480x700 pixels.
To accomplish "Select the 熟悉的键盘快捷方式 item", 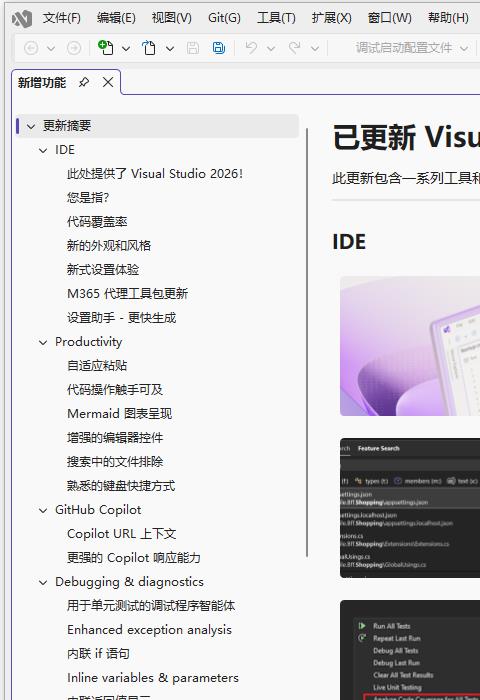I will click(121, 486).
